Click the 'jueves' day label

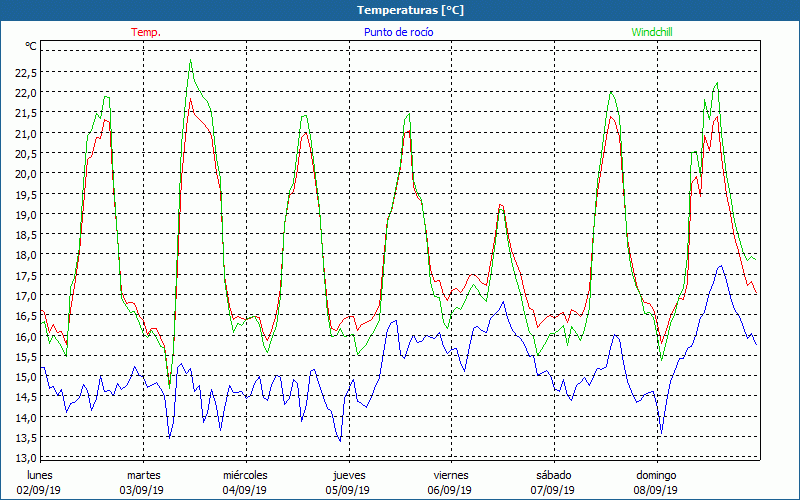pyautogui.click(x=349, y=475)
